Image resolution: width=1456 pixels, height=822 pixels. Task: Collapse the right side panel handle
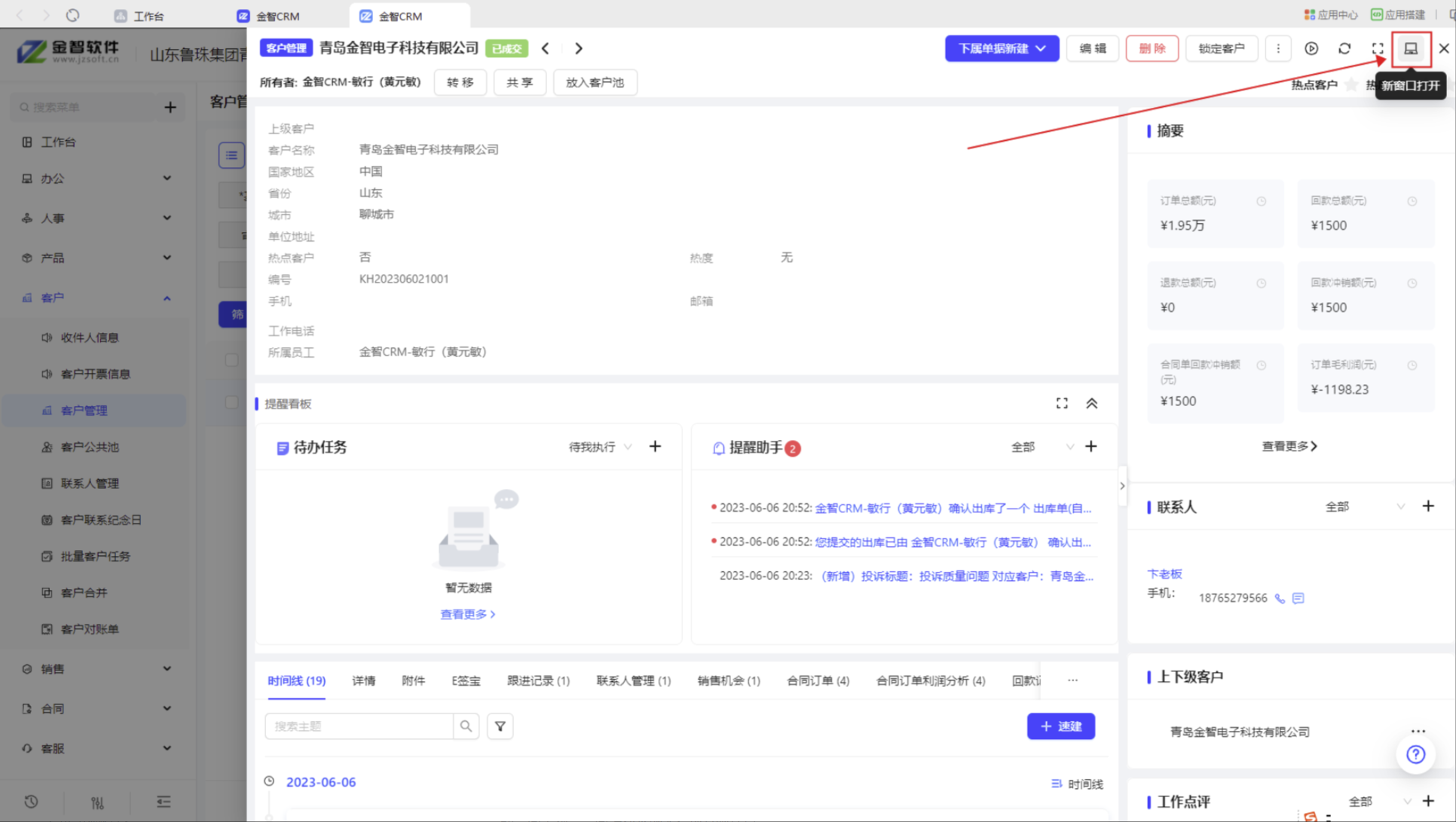(1122, 486)
